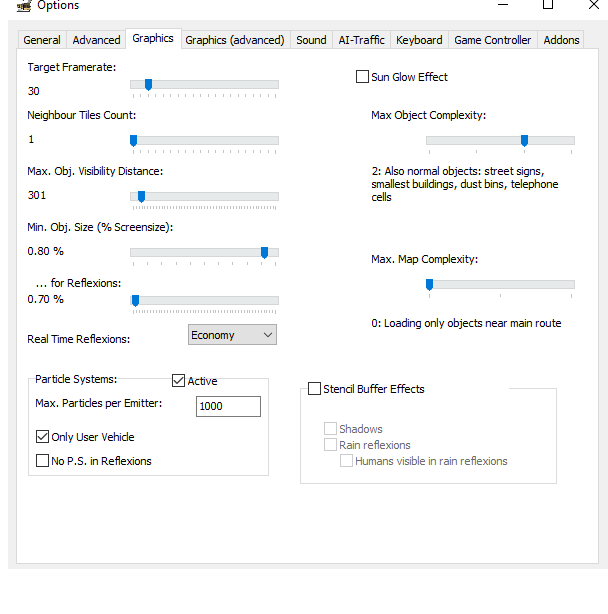This screenshot has width=608, height=614.
Task: Check No P.S. in Reflexions
Action: [42, 461]
